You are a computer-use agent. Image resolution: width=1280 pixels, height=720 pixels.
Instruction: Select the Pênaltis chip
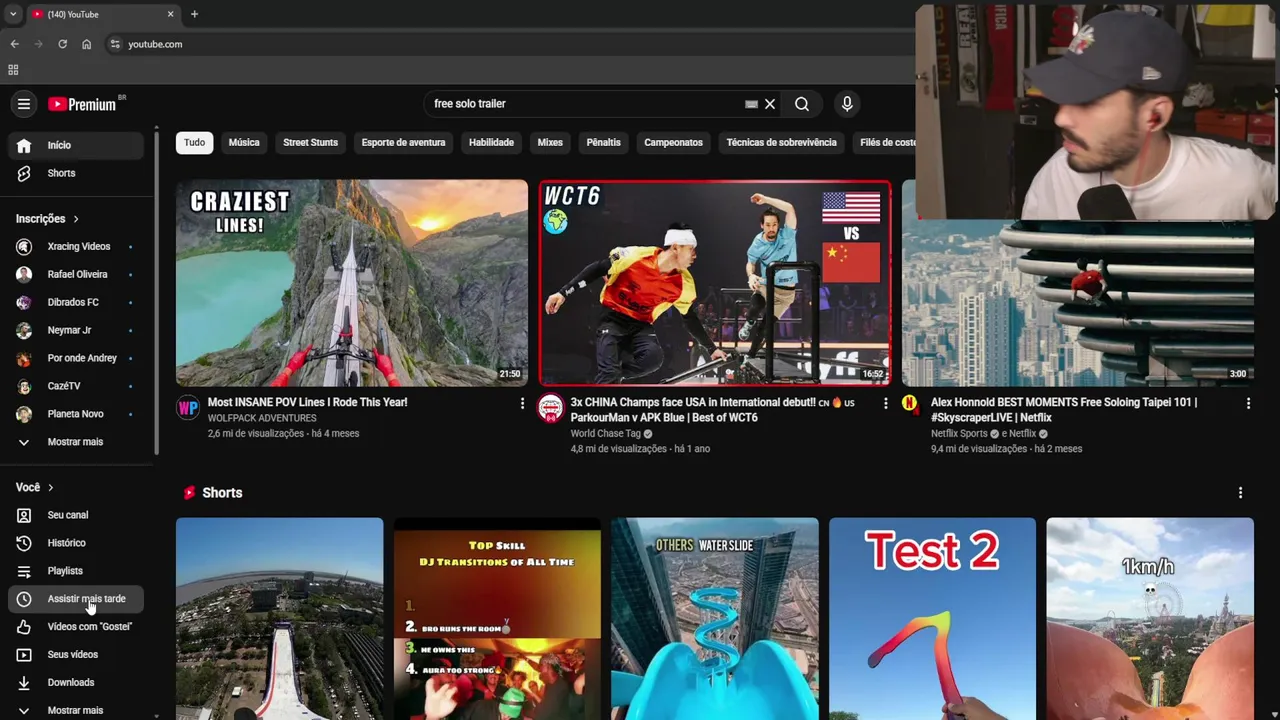[x=603, y=142]
